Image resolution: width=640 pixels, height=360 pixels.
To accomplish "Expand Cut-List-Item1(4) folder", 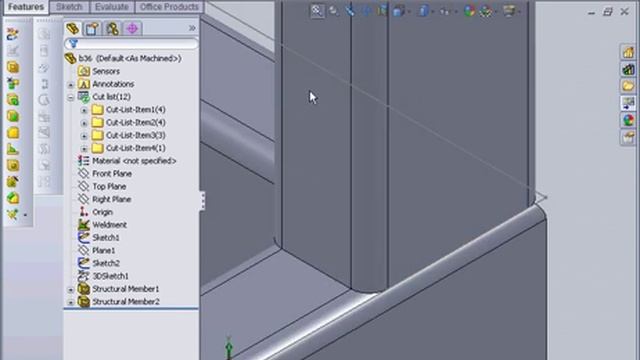I will point(84,110).
